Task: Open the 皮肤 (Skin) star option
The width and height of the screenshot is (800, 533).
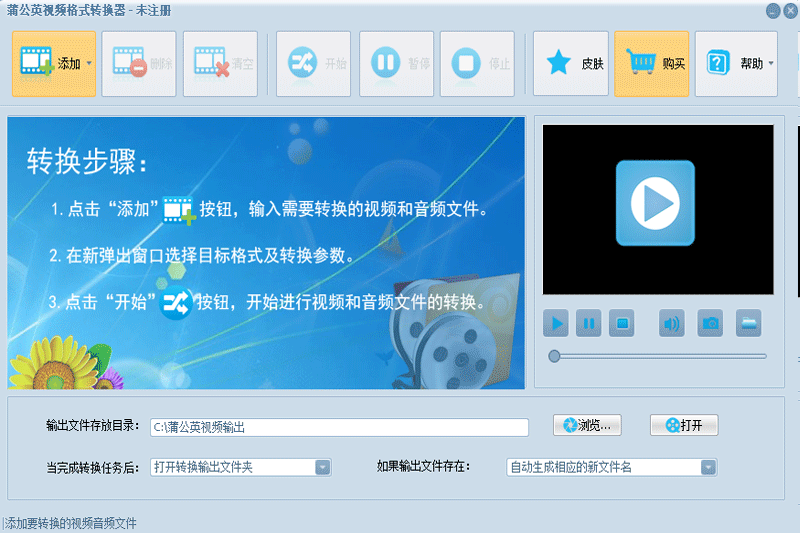Action: [571, 64]
